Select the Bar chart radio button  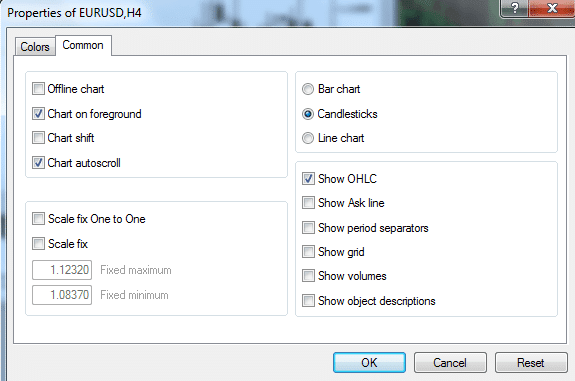coord(308,89)
